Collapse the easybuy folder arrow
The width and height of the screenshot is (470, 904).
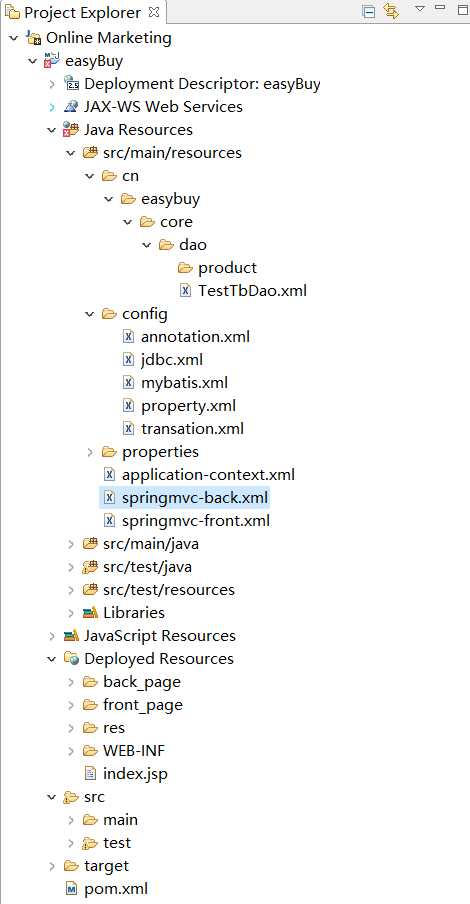click(x=109, y=199)
